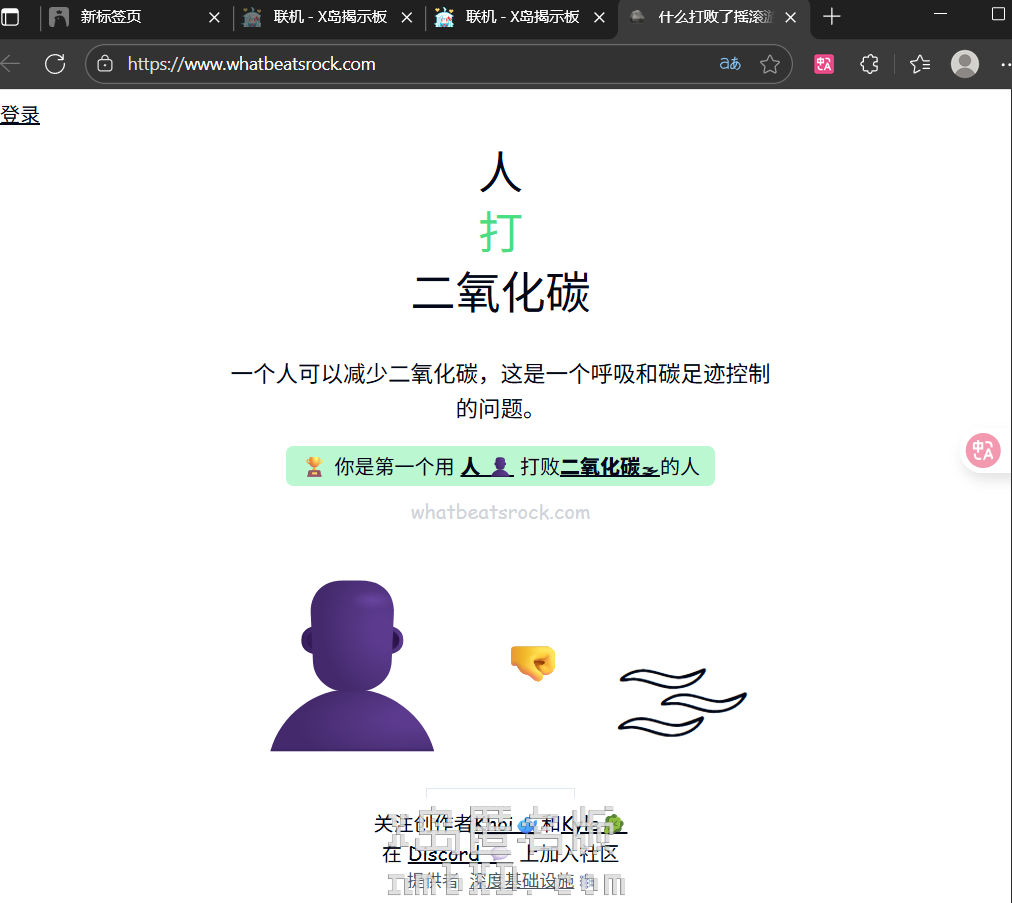Open the Extensions puzzle icon

click(869, 64)
